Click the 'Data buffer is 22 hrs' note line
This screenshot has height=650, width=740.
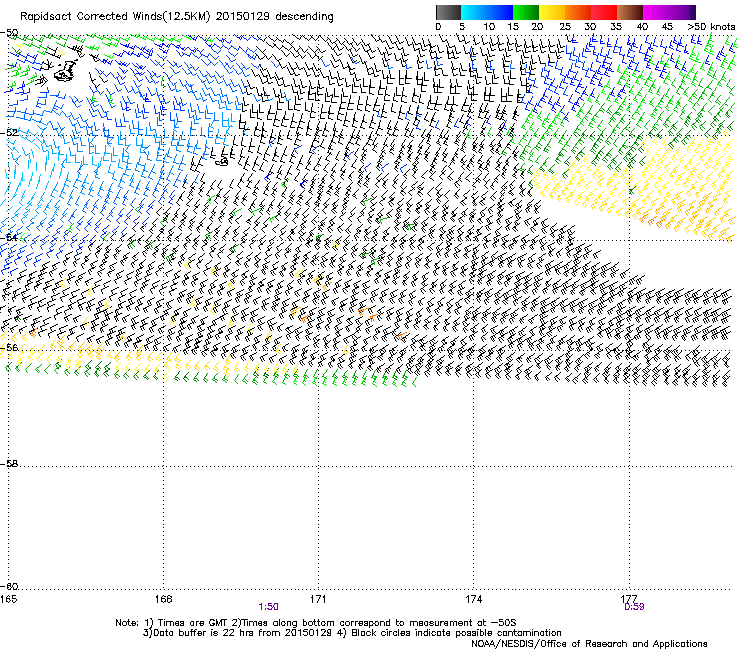click(352, 633)
